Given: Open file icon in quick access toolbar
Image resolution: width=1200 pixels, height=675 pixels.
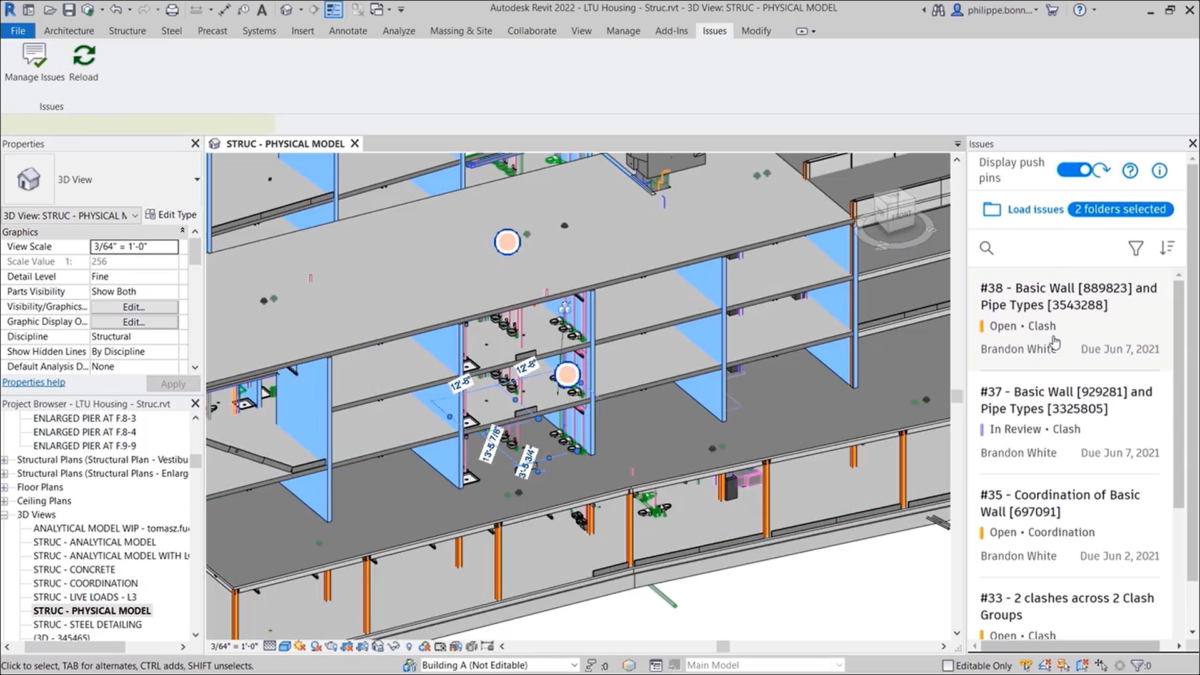Looking at the screenshot, I should click(x=48, y=10).
